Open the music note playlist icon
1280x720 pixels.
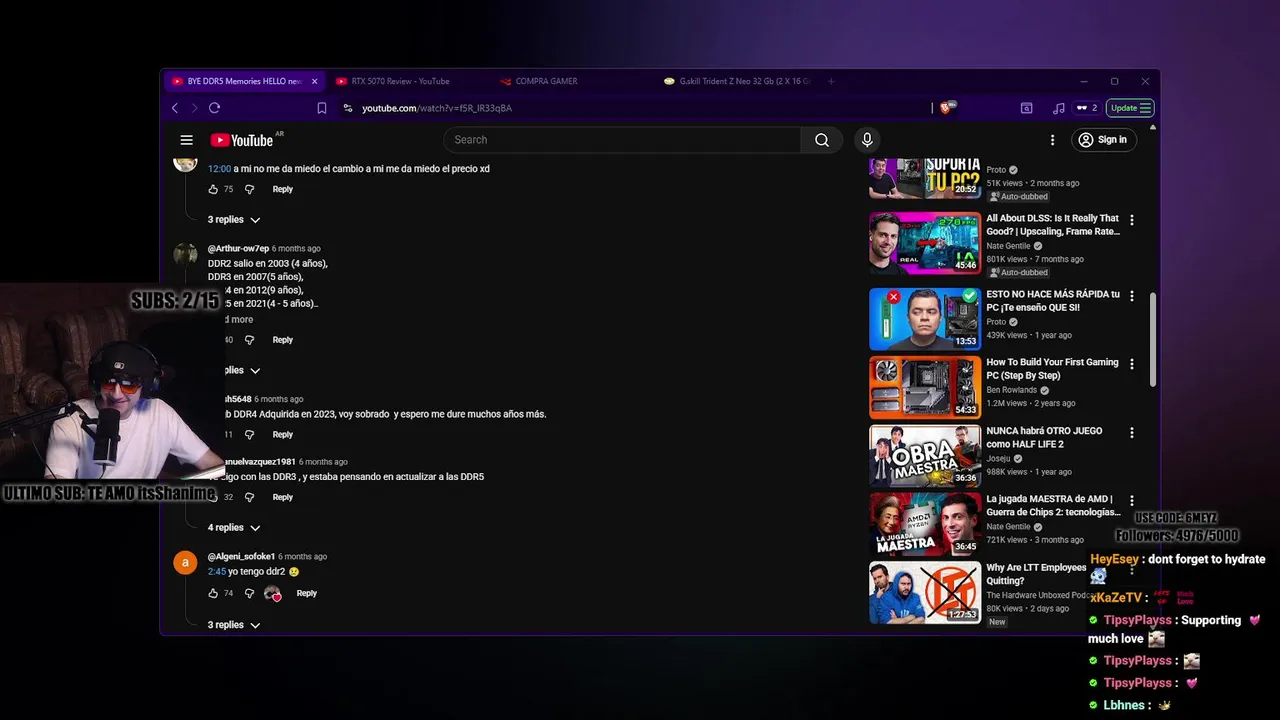coord(1058,108)
